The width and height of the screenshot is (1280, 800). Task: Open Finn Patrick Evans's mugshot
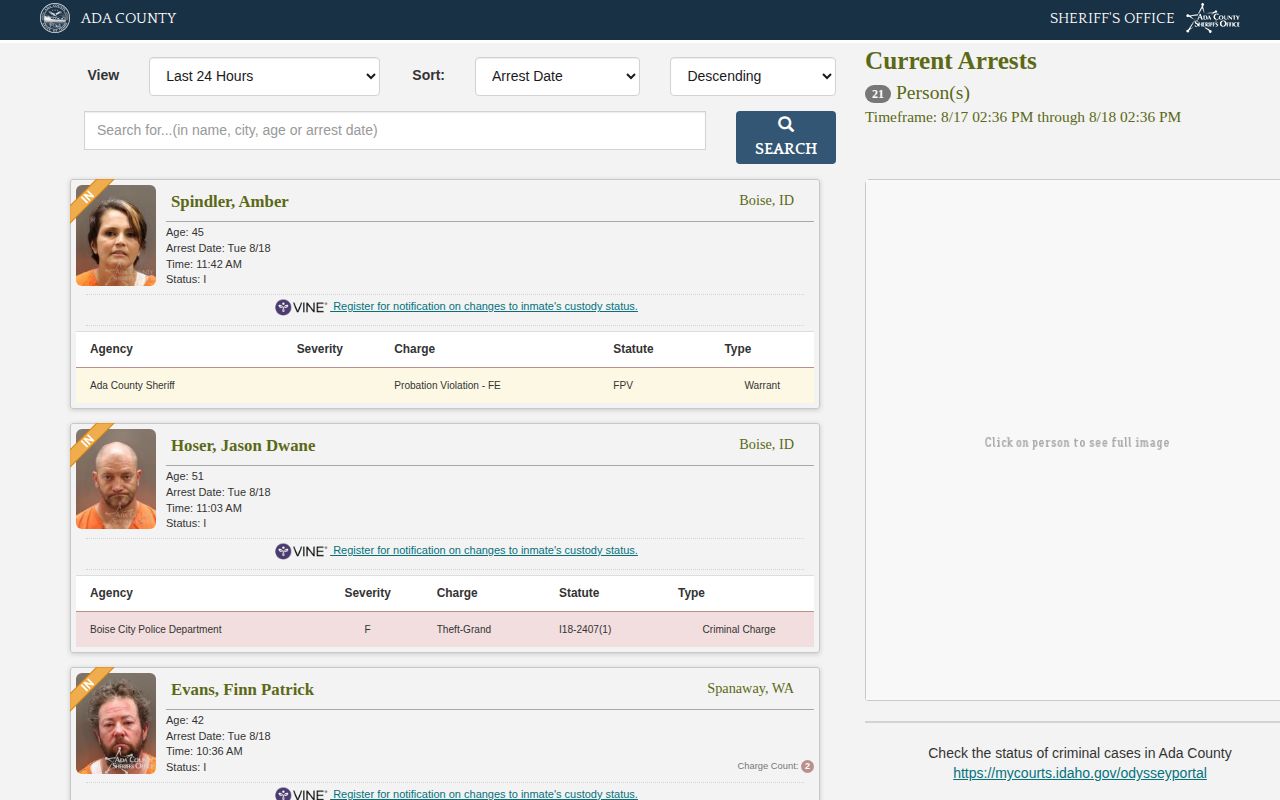tap(116, 724)
